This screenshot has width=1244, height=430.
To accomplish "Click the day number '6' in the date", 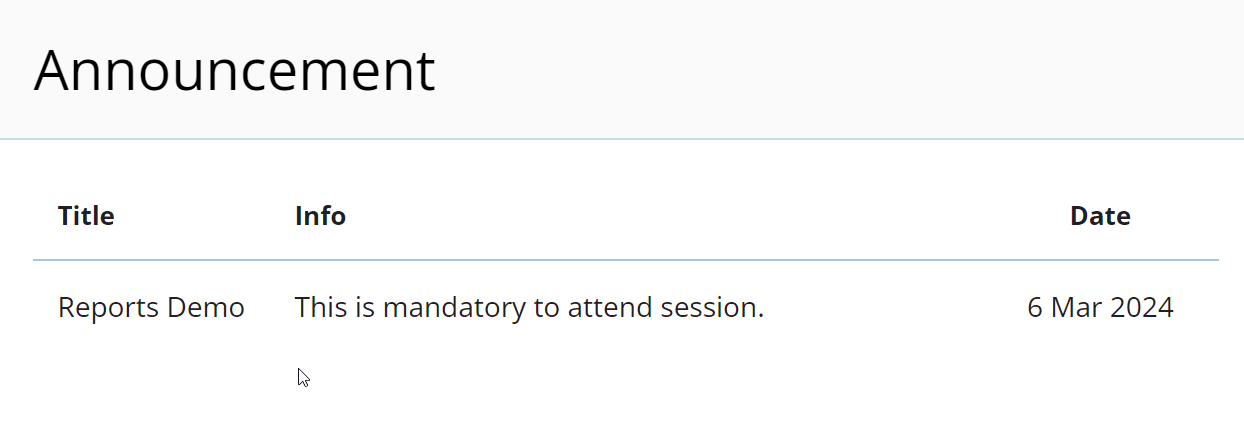I will tap(1034, 308).
